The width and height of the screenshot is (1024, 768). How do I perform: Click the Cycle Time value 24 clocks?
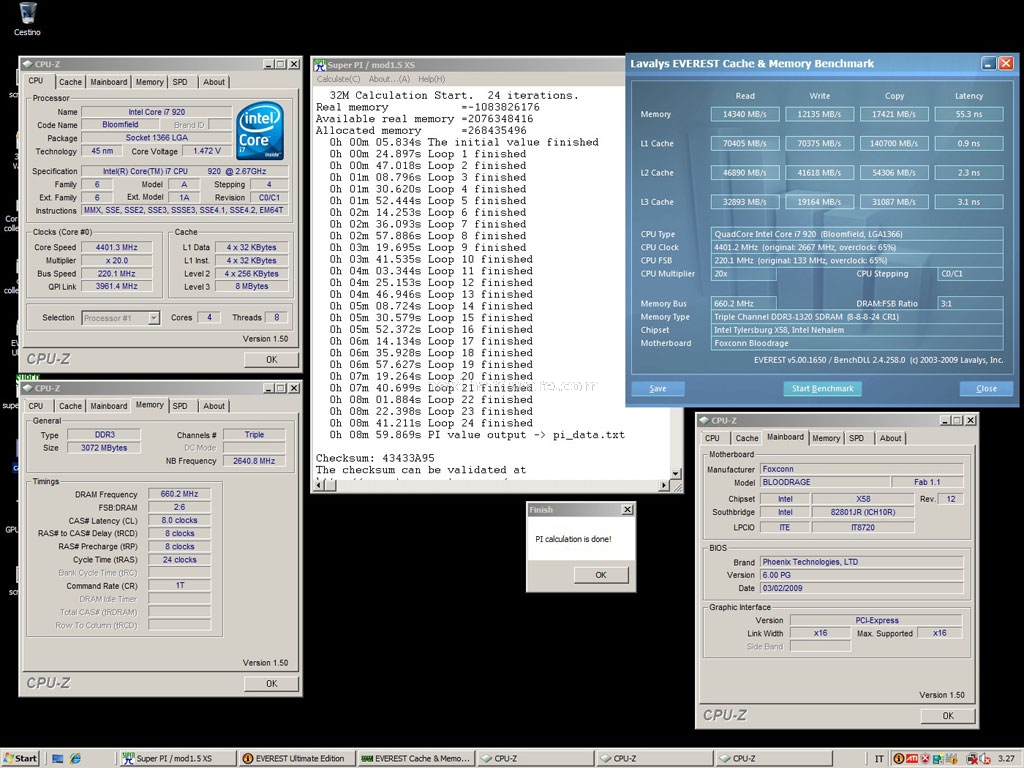(180, 560)
